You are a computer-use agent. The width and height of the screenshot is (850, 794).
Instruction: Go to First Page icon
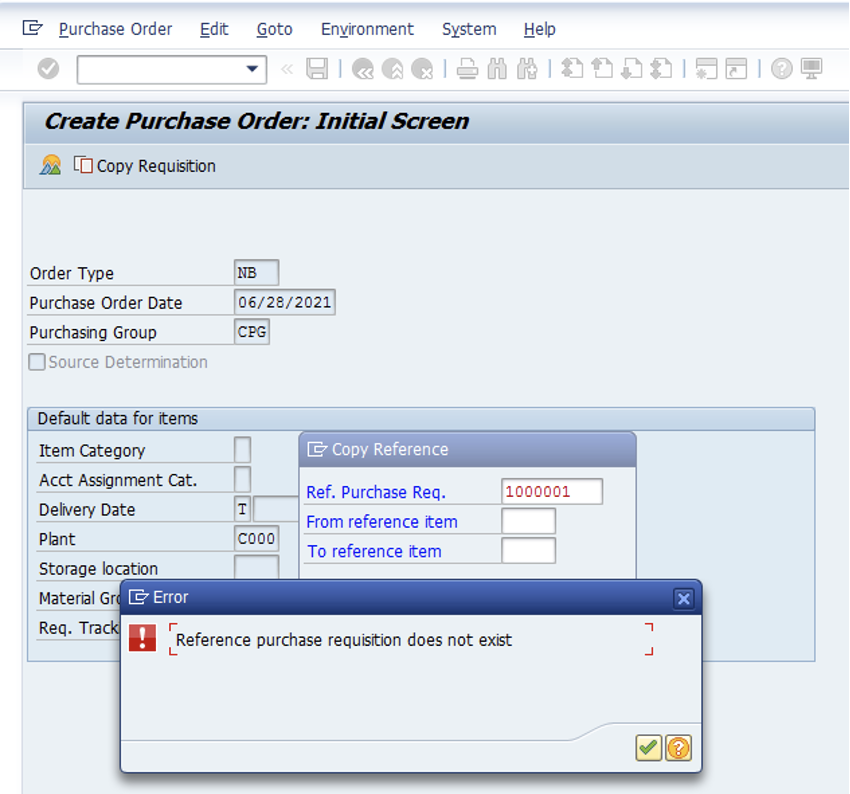pos(572,69)
